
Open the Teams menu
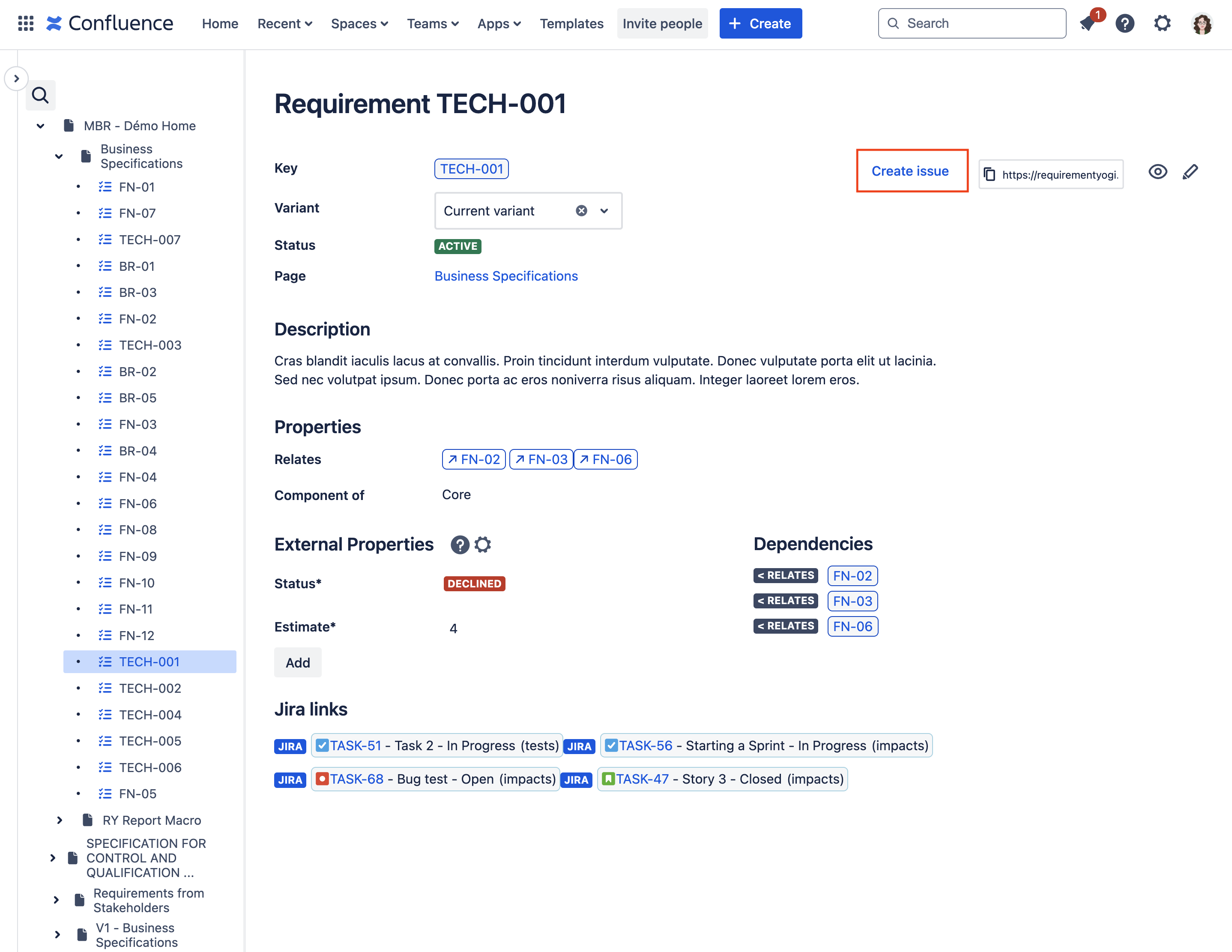(x=432, y=24)
